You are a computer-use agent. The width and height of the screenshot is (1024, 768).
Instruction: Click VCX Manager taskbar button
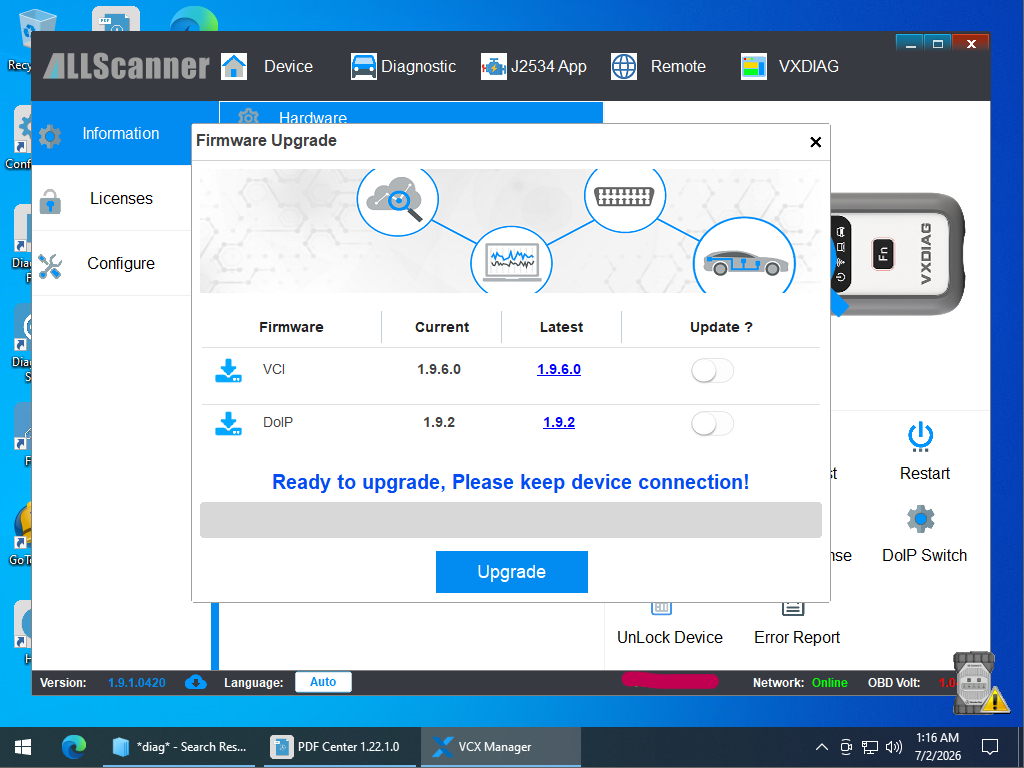[500, 747]
